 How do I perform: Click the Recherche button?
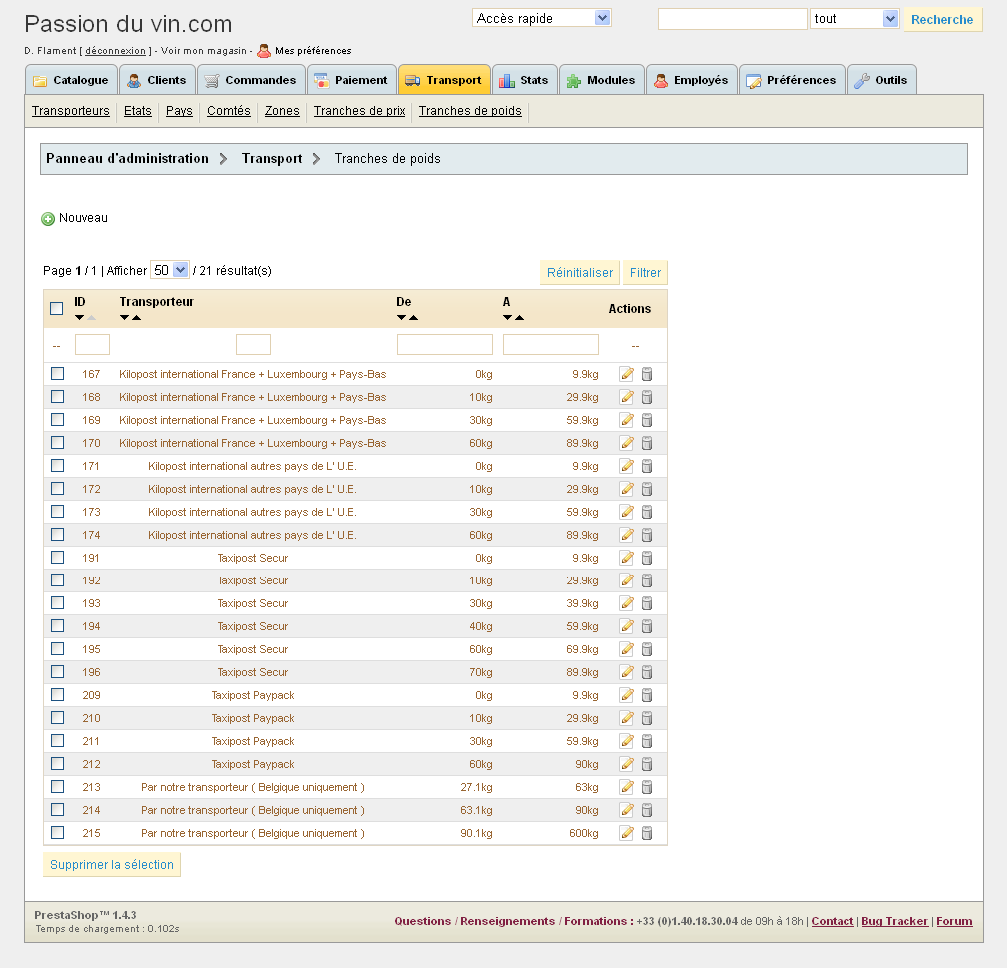point(942,19)
